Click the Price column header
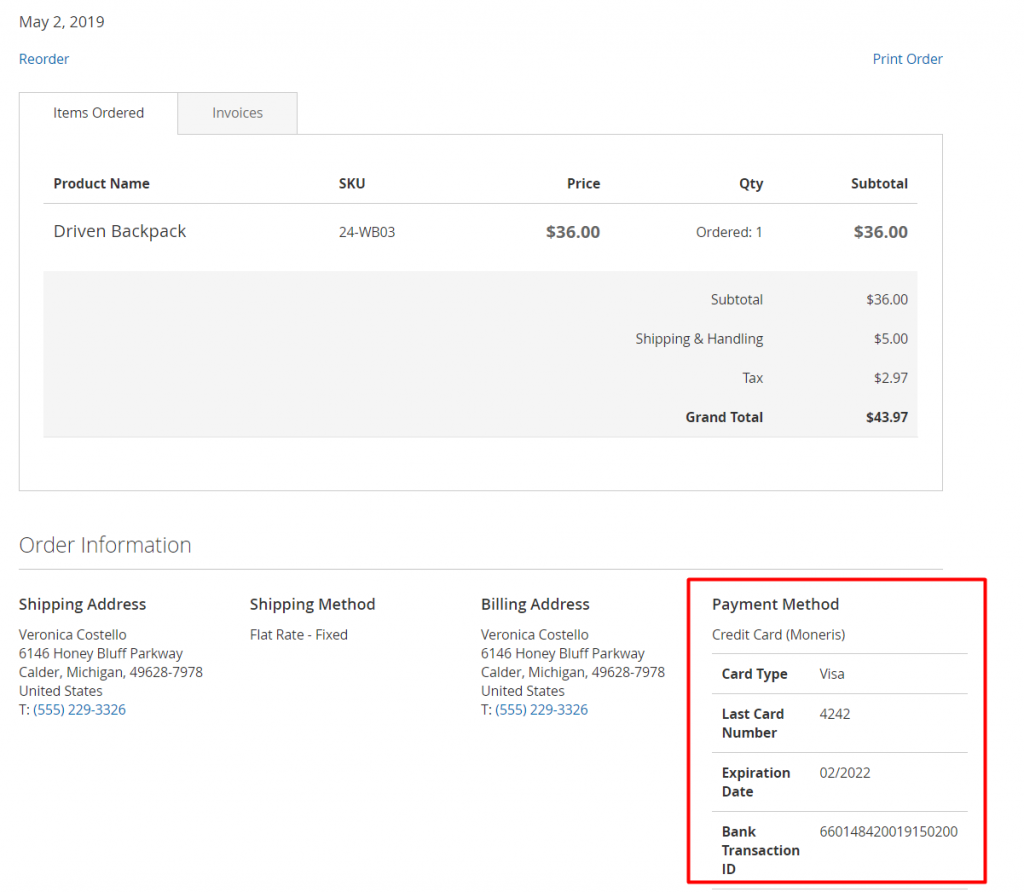The height and width of the screenshot is (892, 1024). coord(584,184)
